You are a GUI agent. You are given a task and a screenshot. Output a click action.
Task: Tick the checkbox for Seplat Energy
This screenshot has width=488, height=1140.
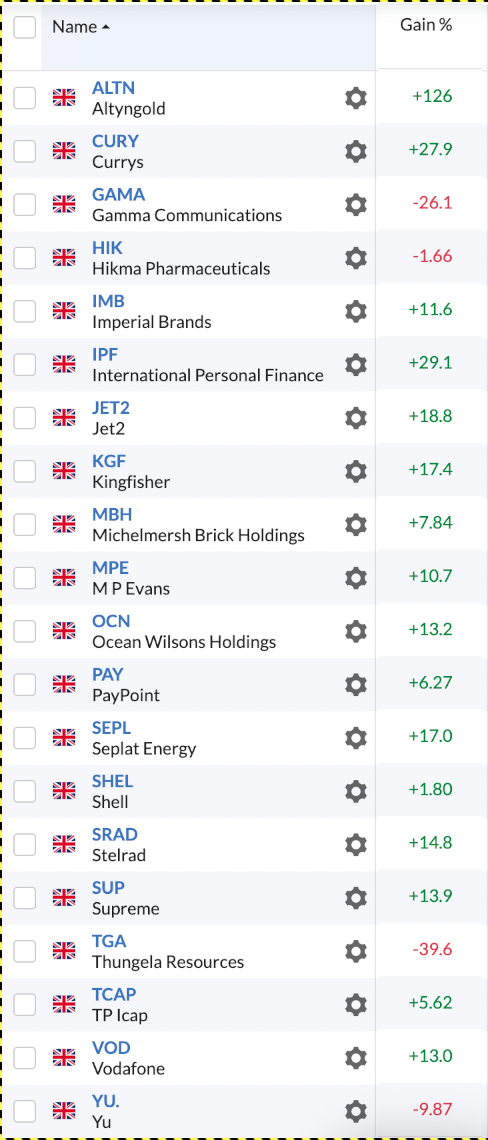point(25,738)
